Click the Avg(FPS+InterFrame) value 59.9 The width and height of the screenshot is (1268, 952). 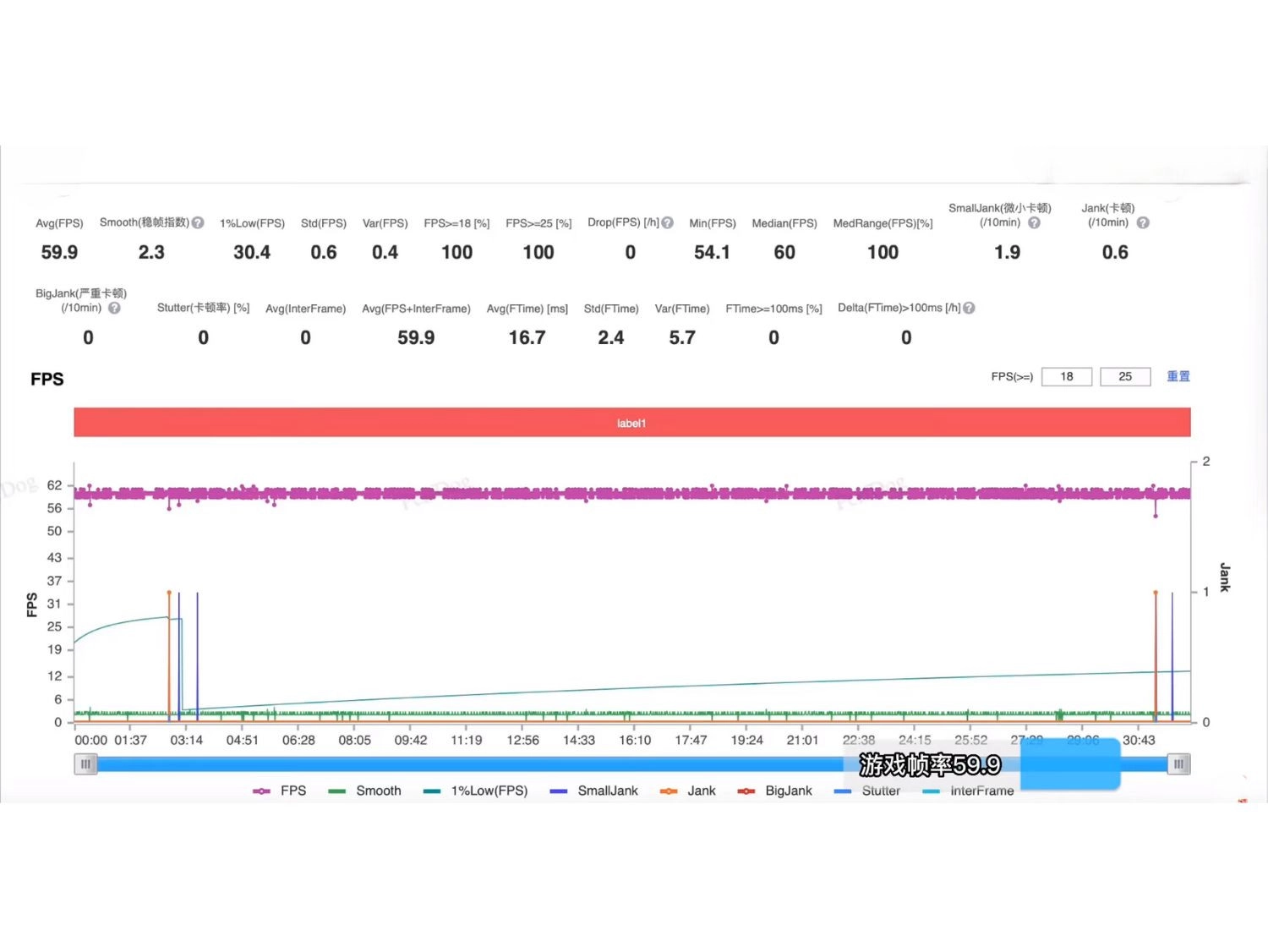(416, 338)
